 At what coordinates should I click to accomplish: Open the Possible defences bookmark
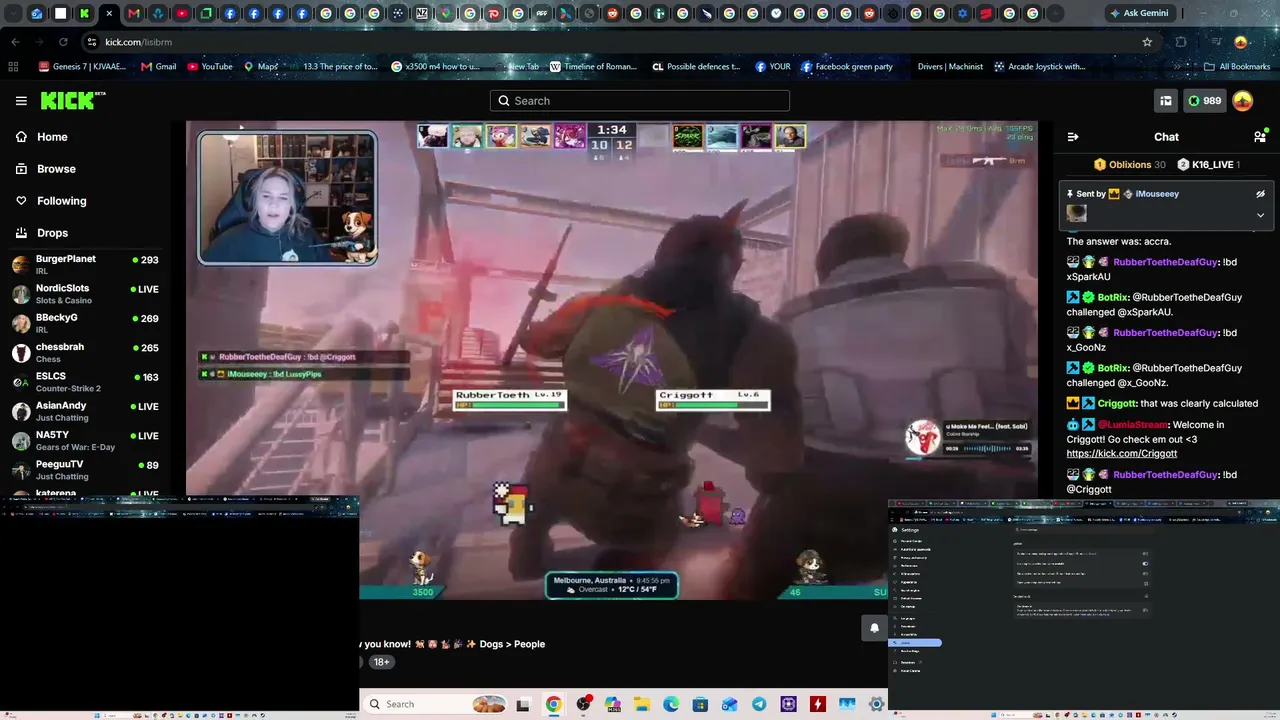click(x=696, y=67)
